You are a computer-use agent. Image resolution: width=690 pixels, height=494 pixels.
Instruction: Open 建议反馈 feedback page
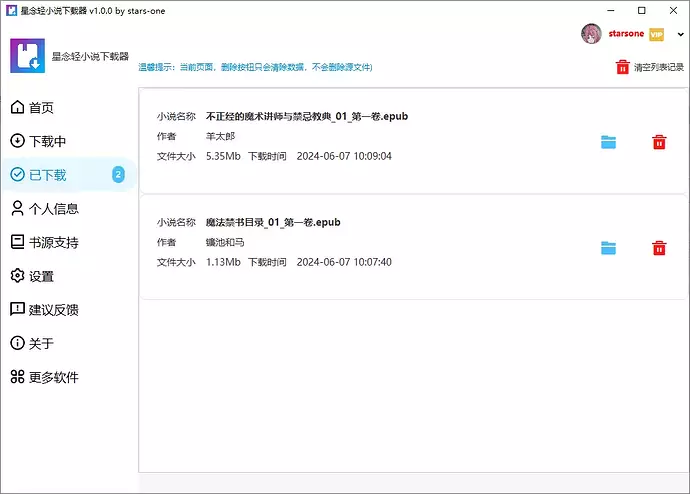tap(53, 310)
